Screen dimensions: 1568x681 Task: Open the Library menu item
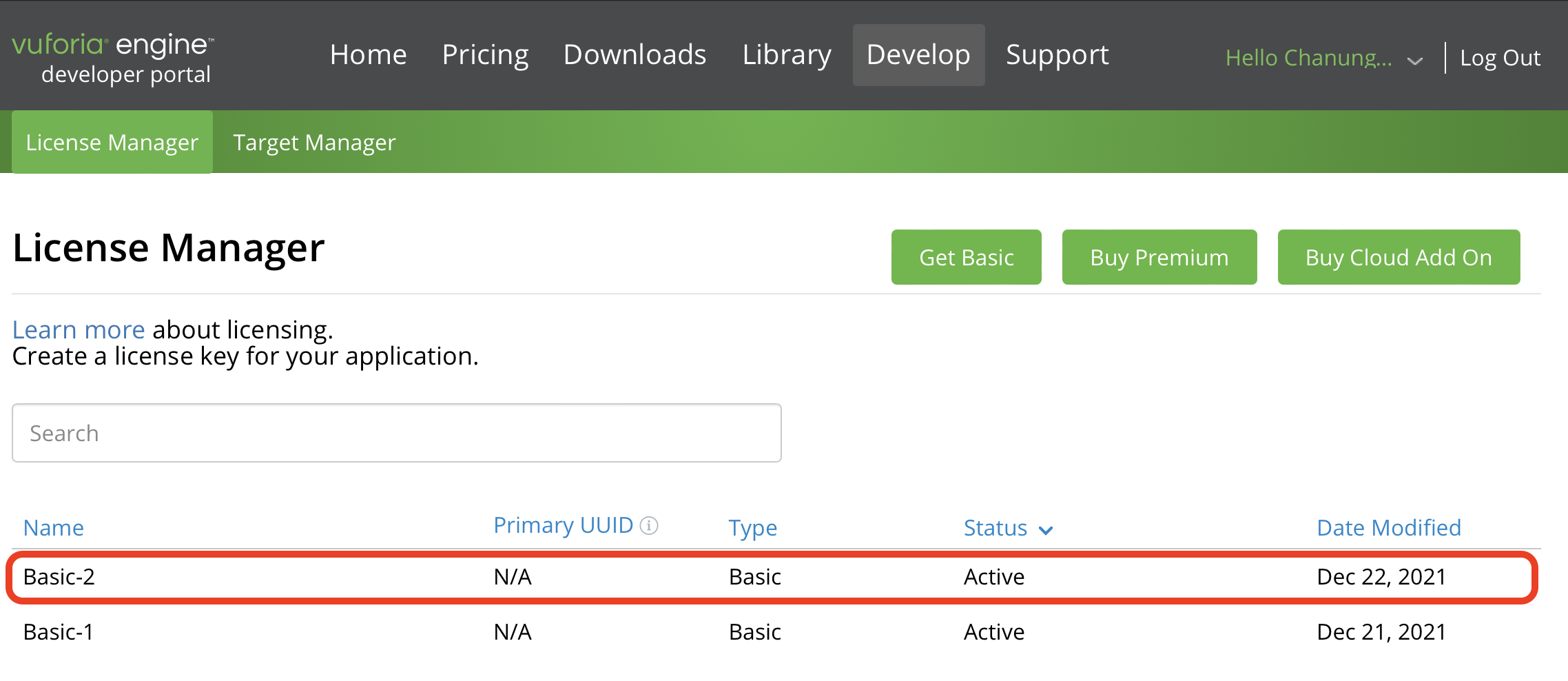coord(787,55)
